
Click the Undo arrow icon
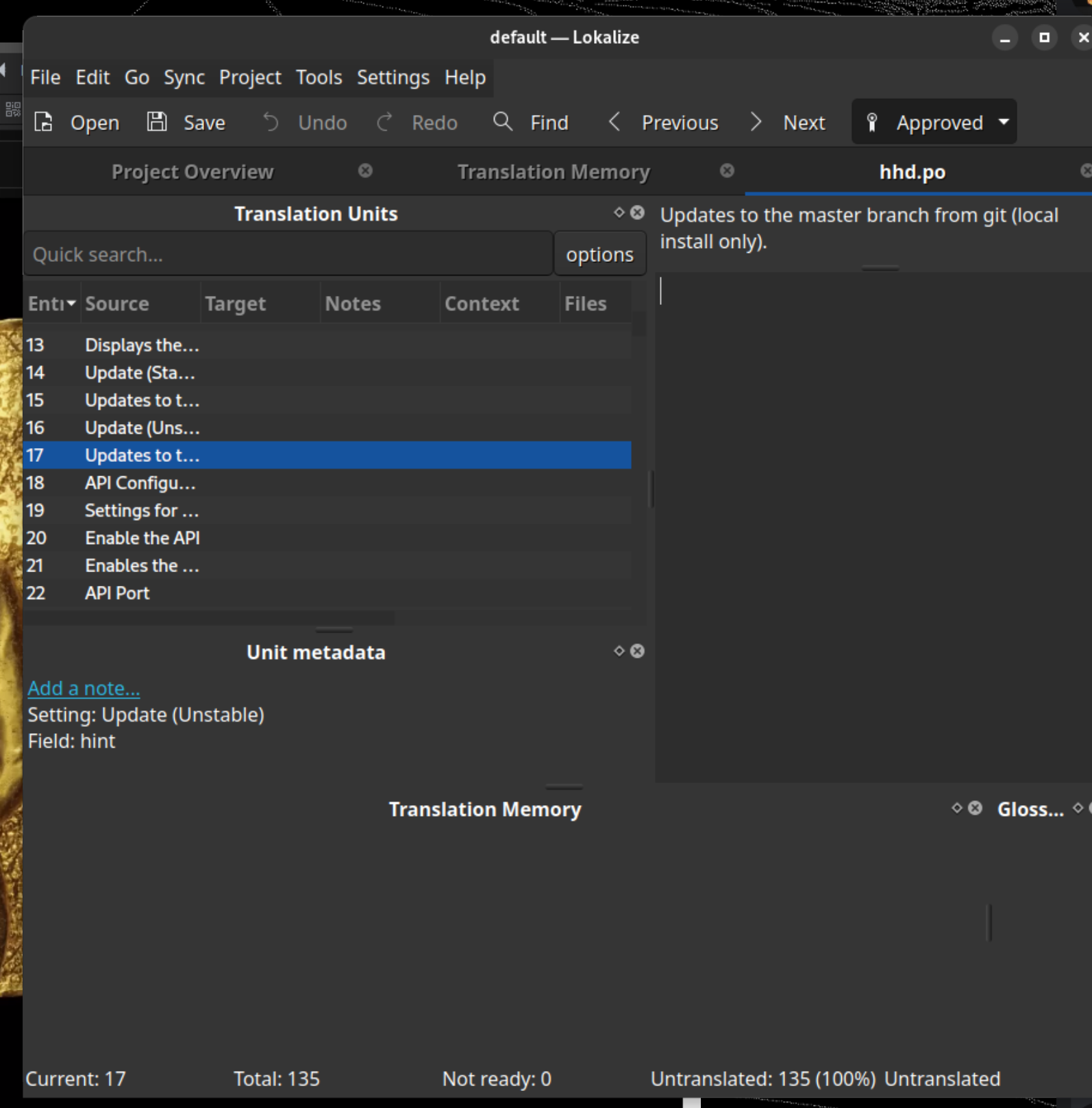click(271, 122)
